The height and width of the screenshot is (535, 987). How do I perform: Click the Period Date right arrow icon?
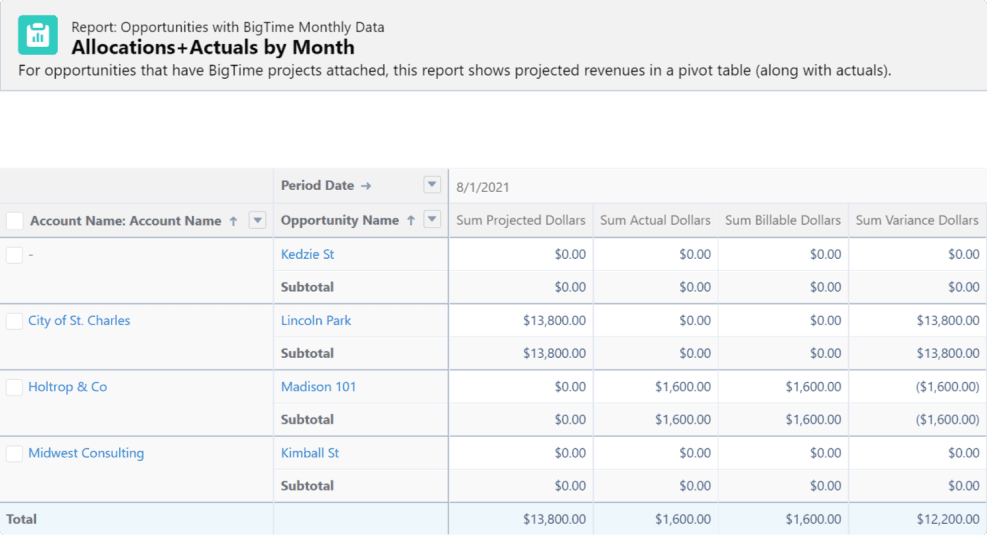tap(366, 186)
